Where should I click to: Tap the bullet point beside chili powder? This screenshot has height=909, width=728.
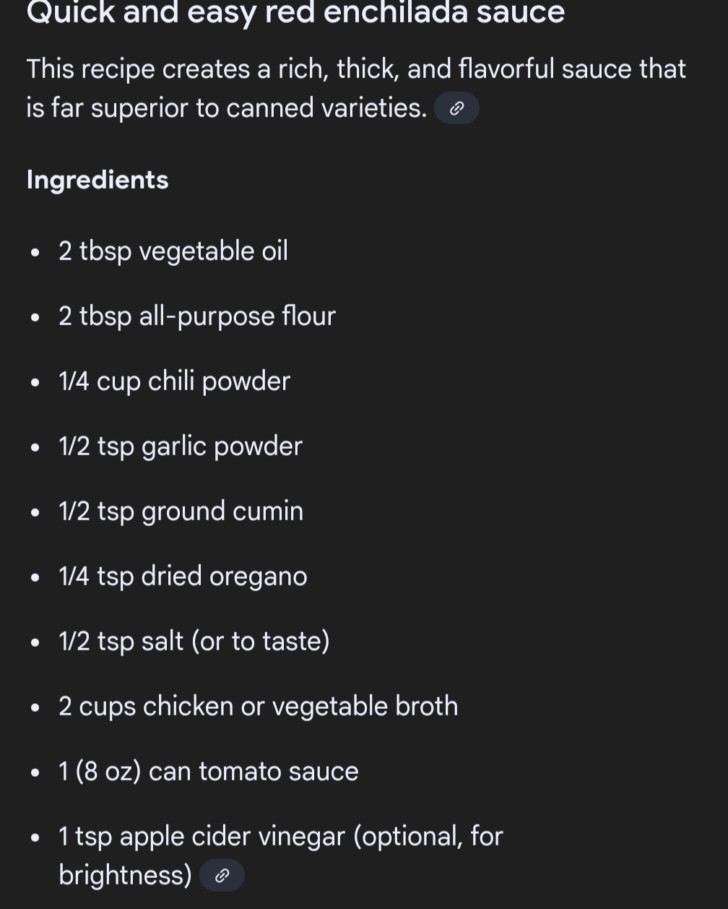coord(35,382)
